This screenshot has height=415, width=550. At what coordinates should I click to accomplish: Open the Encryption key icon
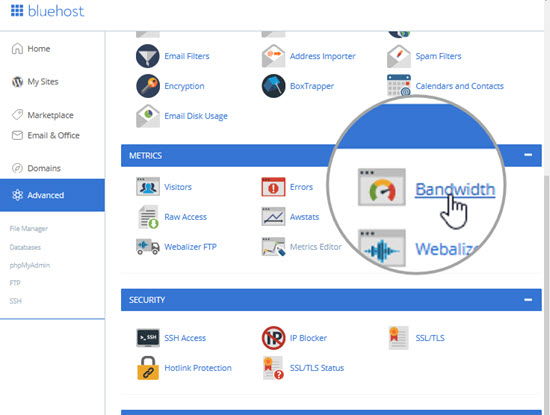click(x=148, y=86)
